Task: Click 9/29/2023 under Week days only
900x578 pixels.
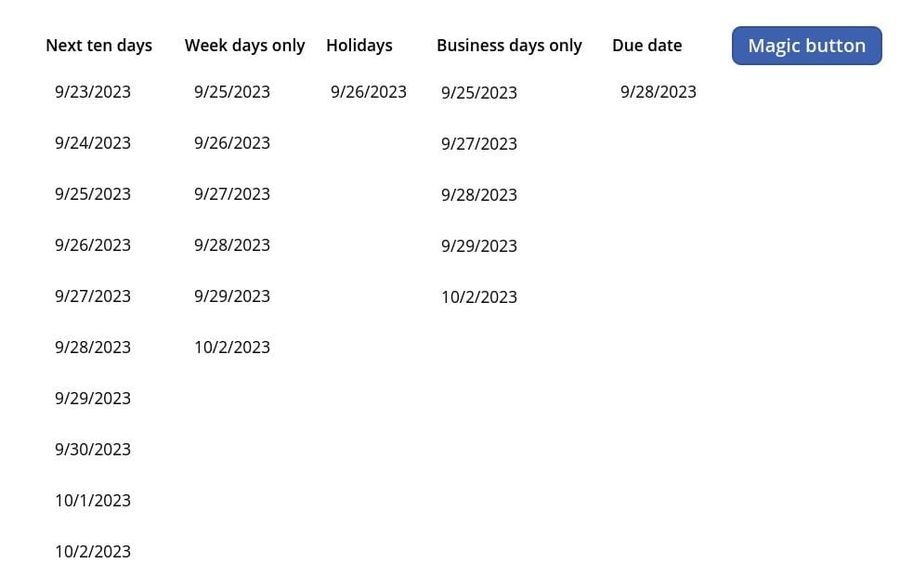Action: (232, 295)
